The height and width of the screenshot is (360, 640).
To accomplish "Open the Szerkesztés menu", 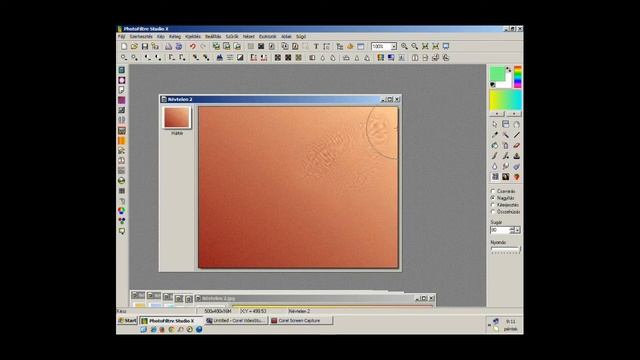I will point(141,37).
